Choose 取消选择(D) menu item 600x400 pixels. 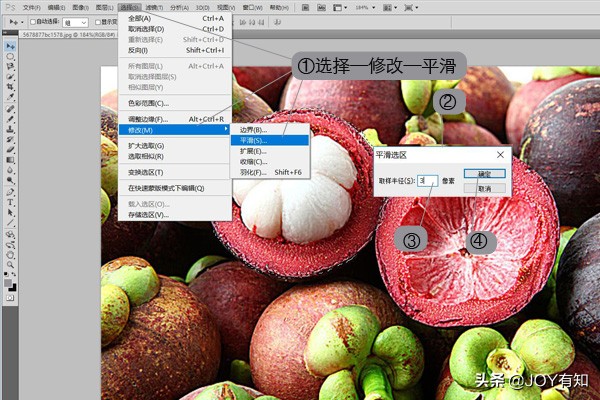175,29
